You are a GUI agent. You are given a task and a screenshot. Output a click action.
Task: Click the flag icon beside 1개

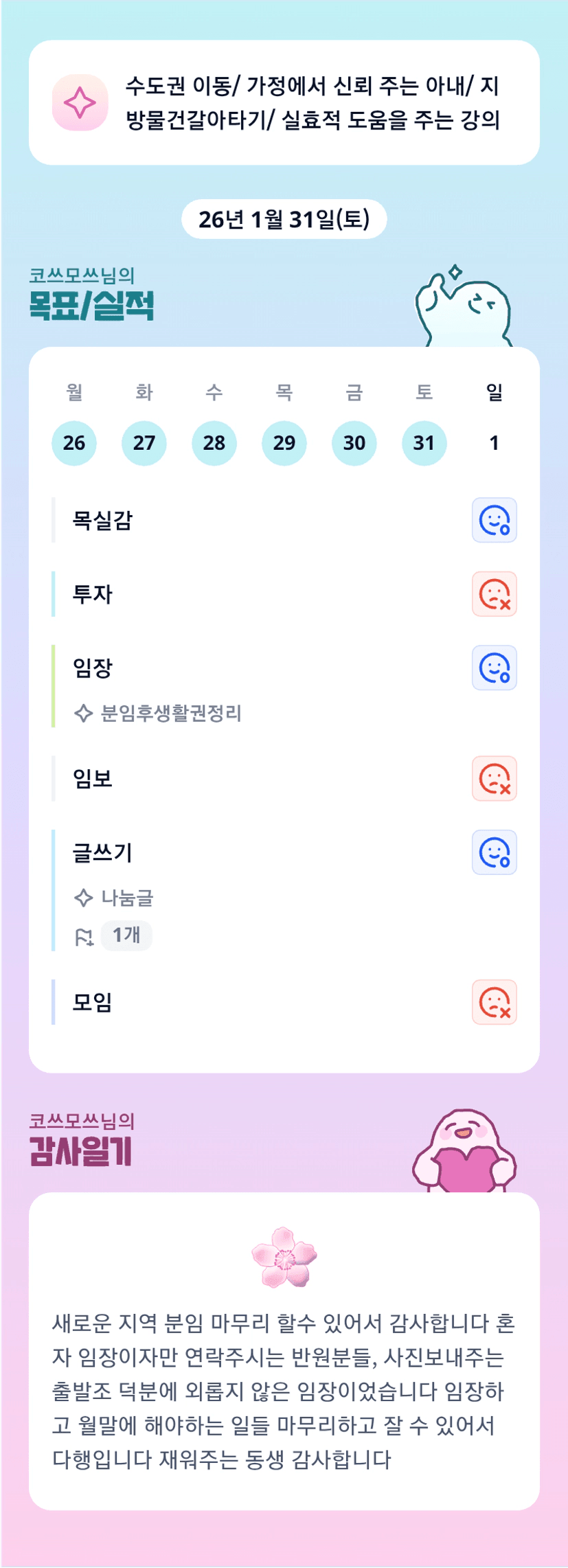click(84, 937)
